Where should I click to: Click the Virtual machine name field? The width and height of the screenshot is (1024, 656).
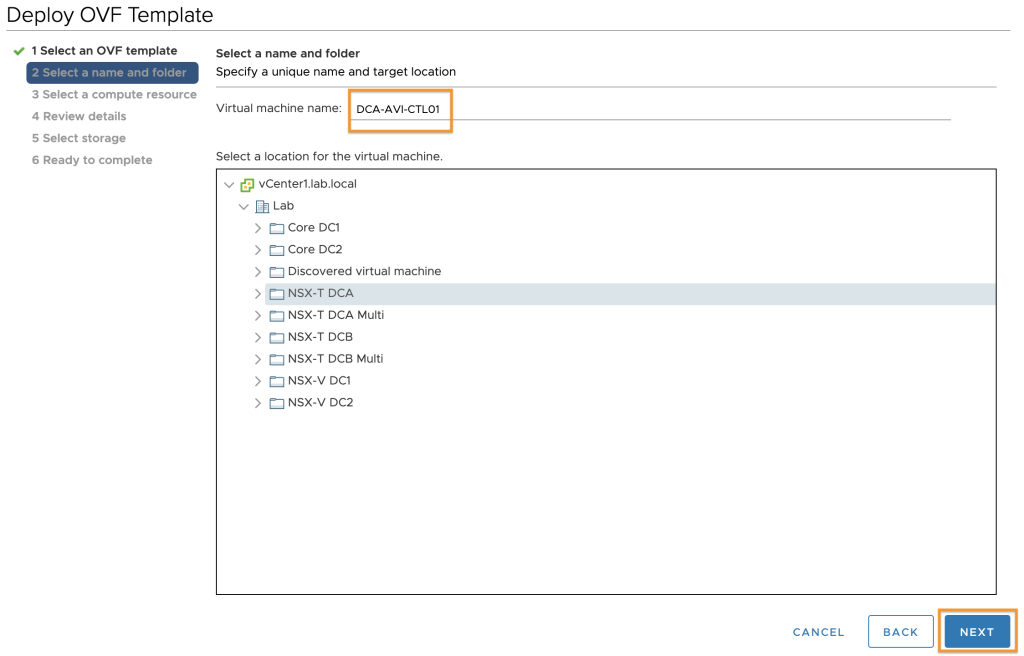649,109
